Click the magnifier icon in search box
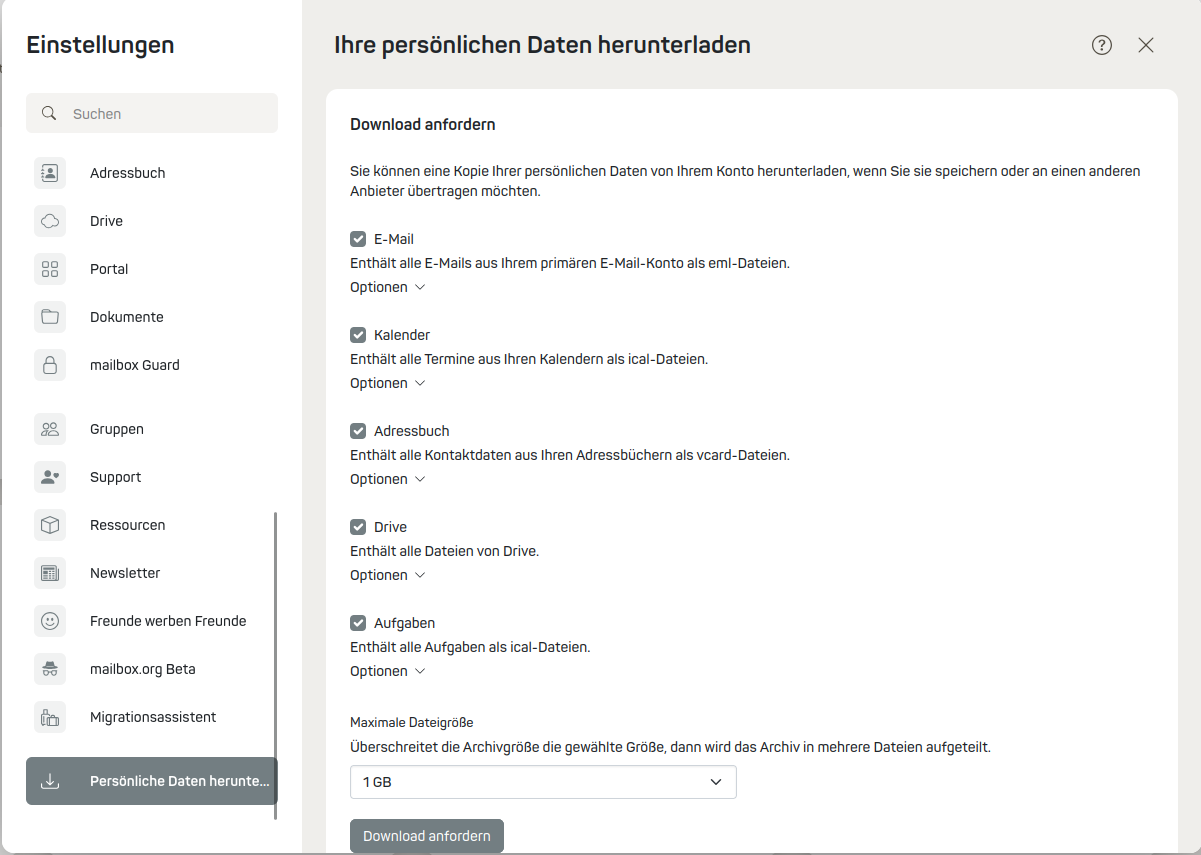The image size is (1201, 855). [x=48, y=113]
